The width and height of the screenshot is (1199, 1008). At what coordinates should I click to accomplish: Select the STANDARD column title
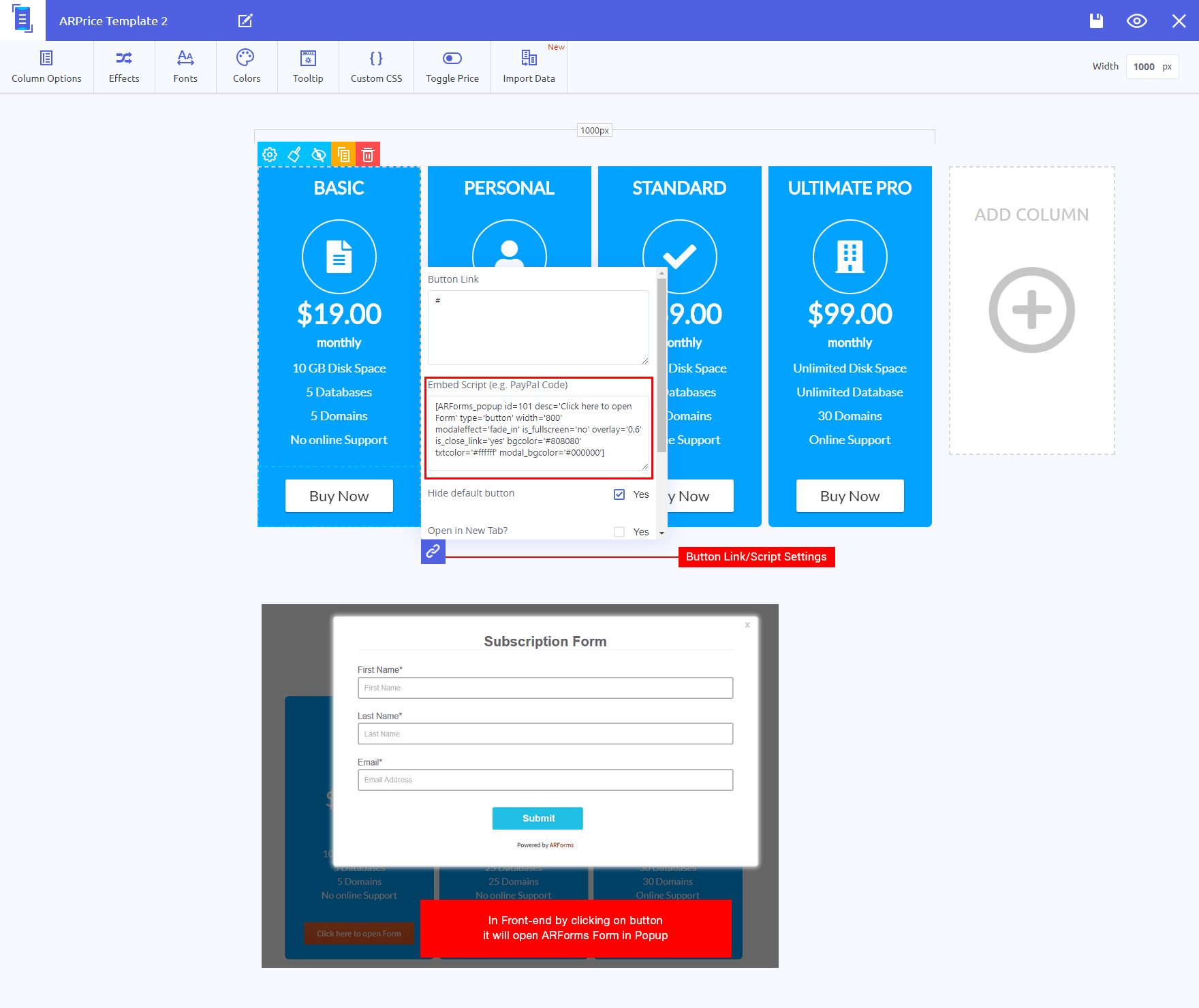click(x=680, y=188)
